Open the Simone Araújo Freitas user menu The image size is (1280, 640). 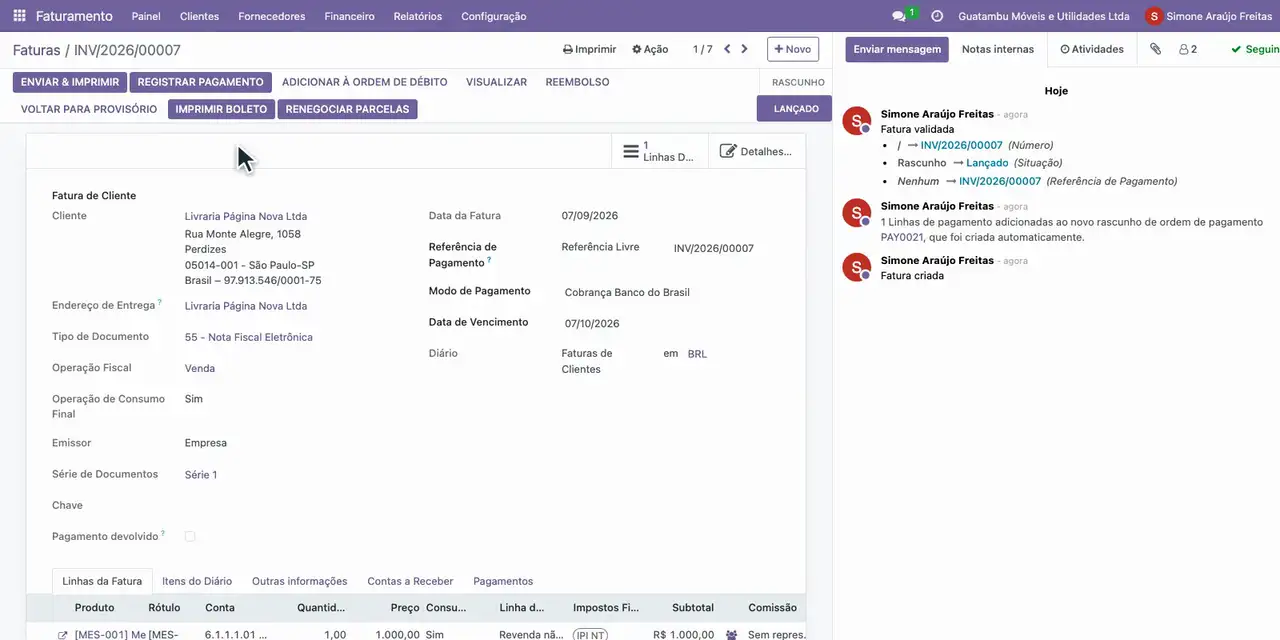(x=1208, y=16)
